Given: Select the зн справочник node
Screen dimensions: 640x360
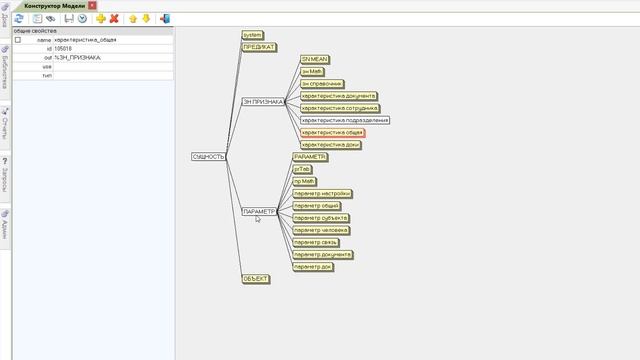Looking at the screenshot, I should tap(322, 84).
